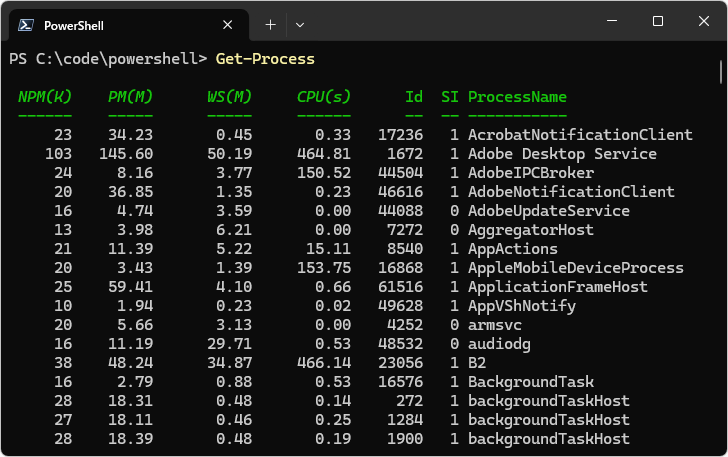This screenshot has width=728, height=457.
Task: Close the terminal window
Action: point(704,21)
